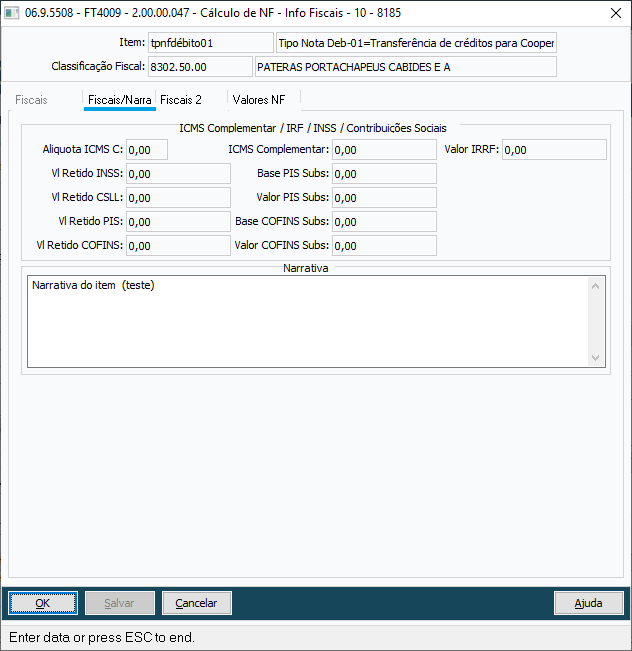
Task: Click the ICMS Complementar / IRF group title
Action: (313, 128)
